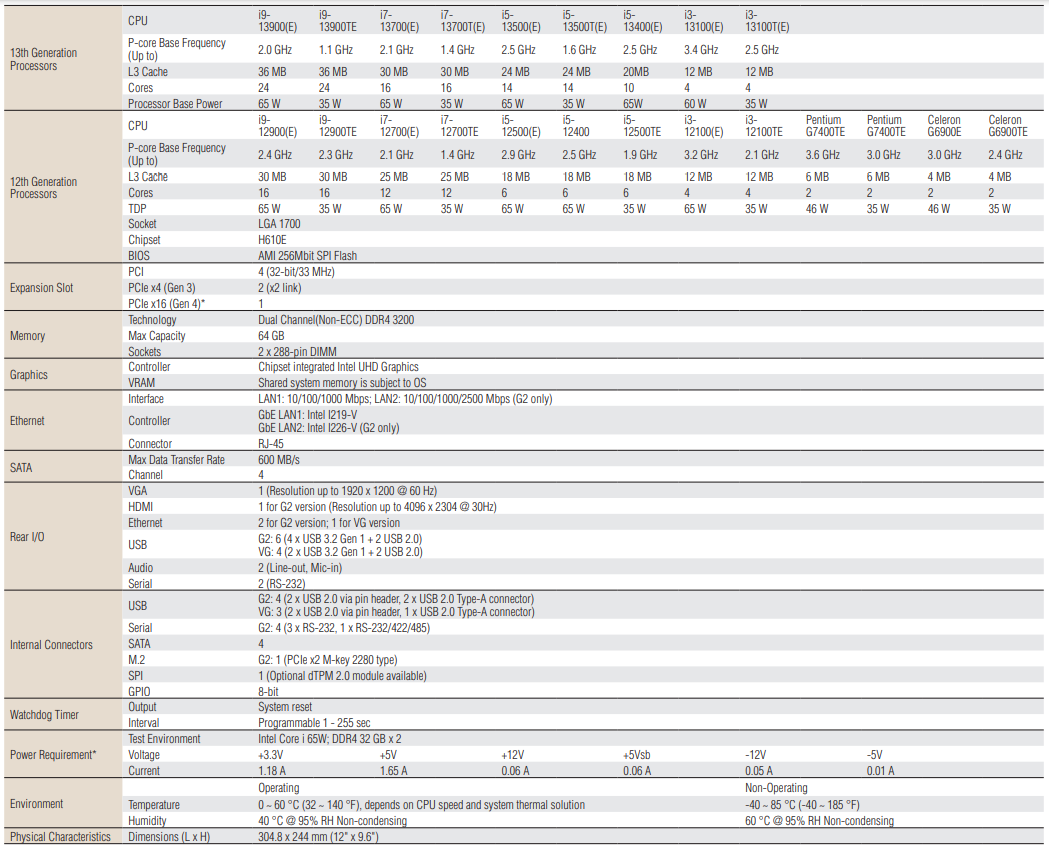This screenshot has width=1049, height=848.
Task: Select '4 (32-bit/33 MHz)' PCI value
Action: pyautogui.click(x=296, y=272)
